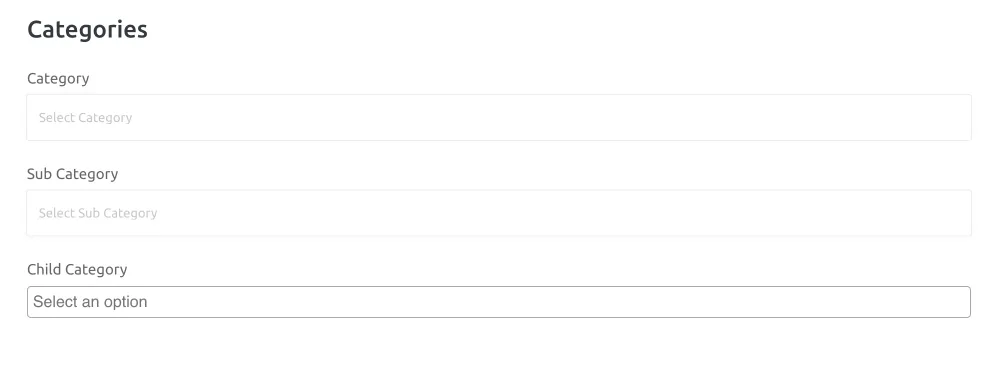The image size is (984, 370).
Task: Click the 'Select Category' placeholder text
Action: point(85,117)
